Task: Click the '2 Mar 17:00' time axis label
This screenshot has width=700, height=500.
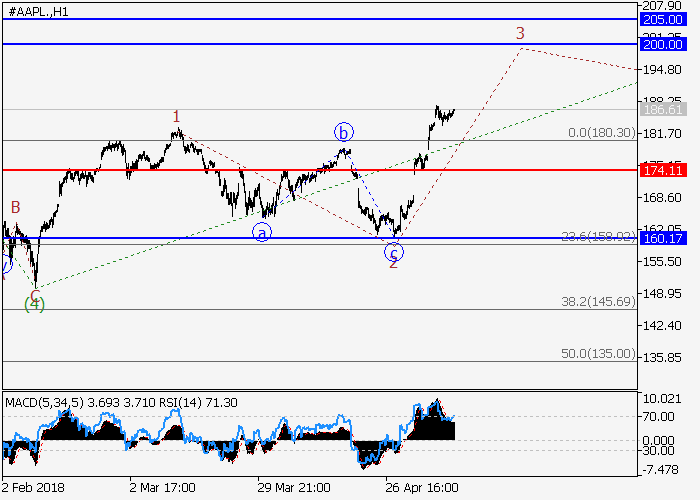Action: [162, 488]
